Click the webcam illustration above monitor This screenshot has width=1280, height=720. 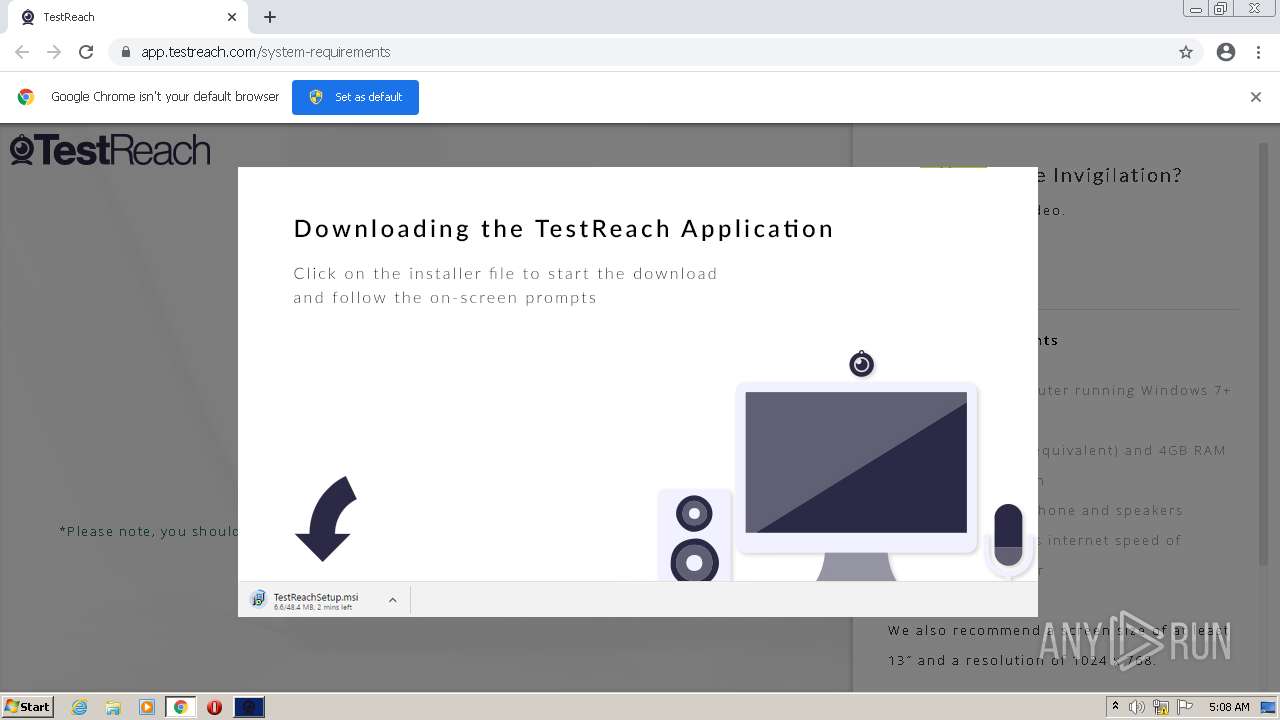click(x=861, y=364)
